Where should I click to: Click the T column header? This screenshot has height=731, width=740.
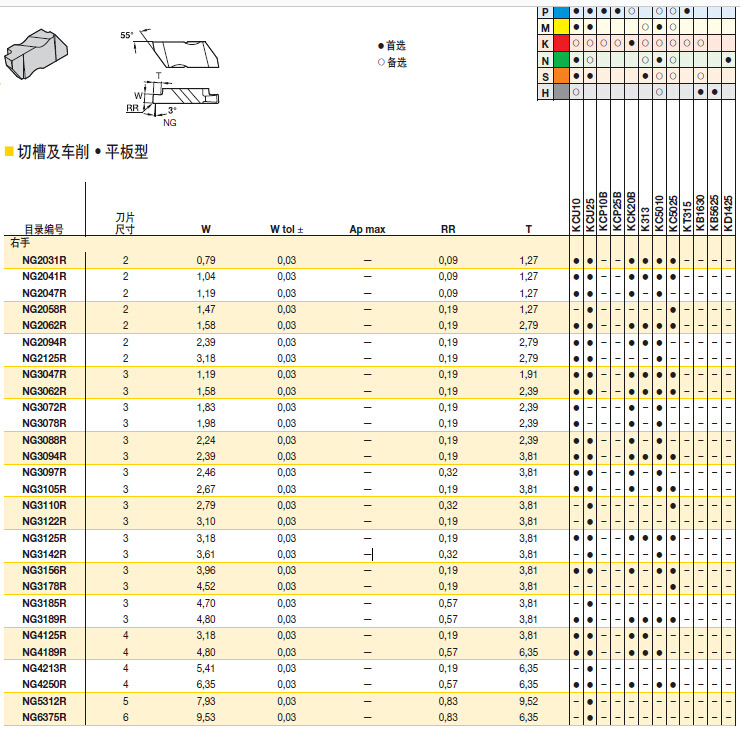pos(529,229)
